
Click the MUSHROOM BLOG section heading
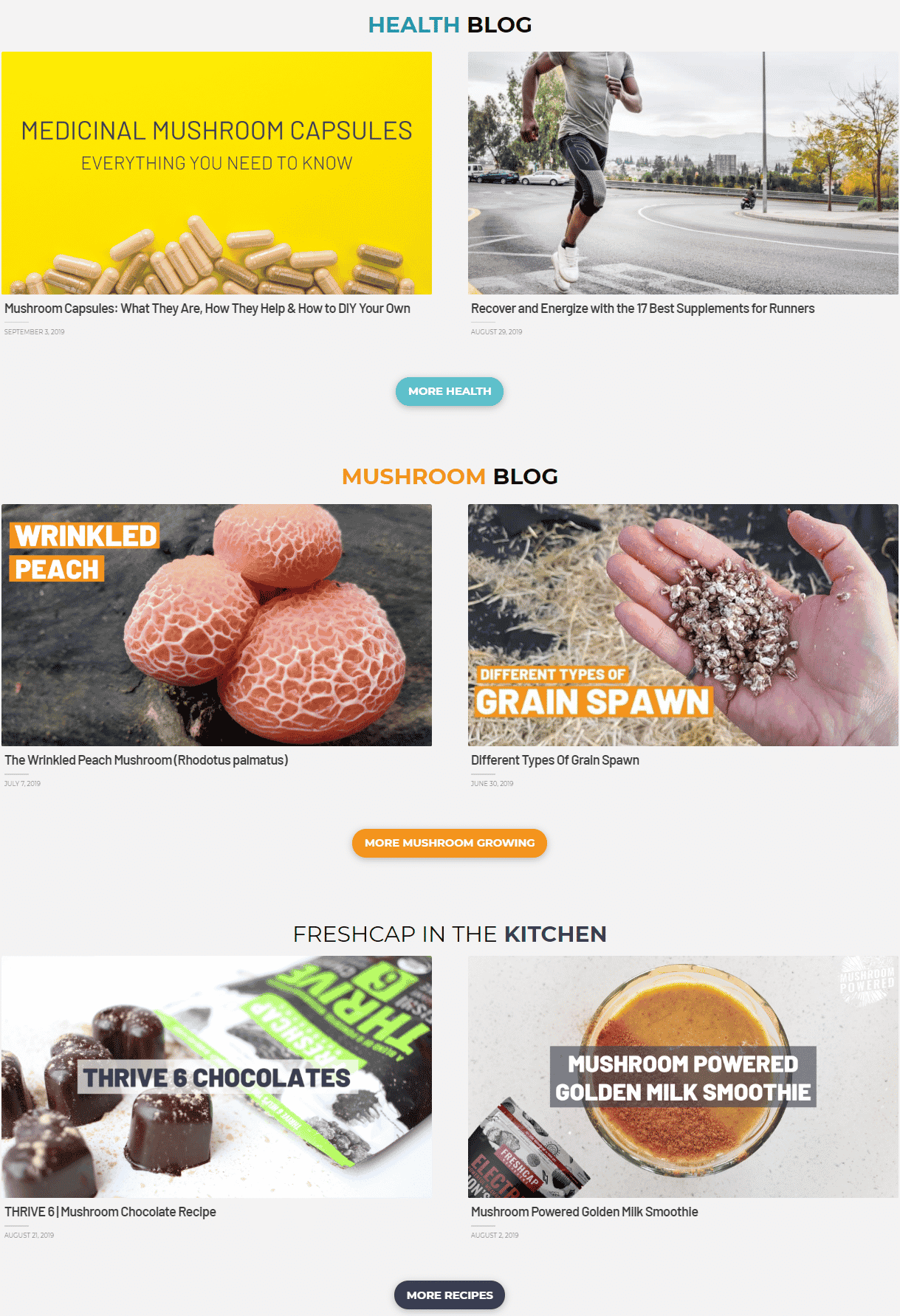pyautogui.click(x=450, y=477)
